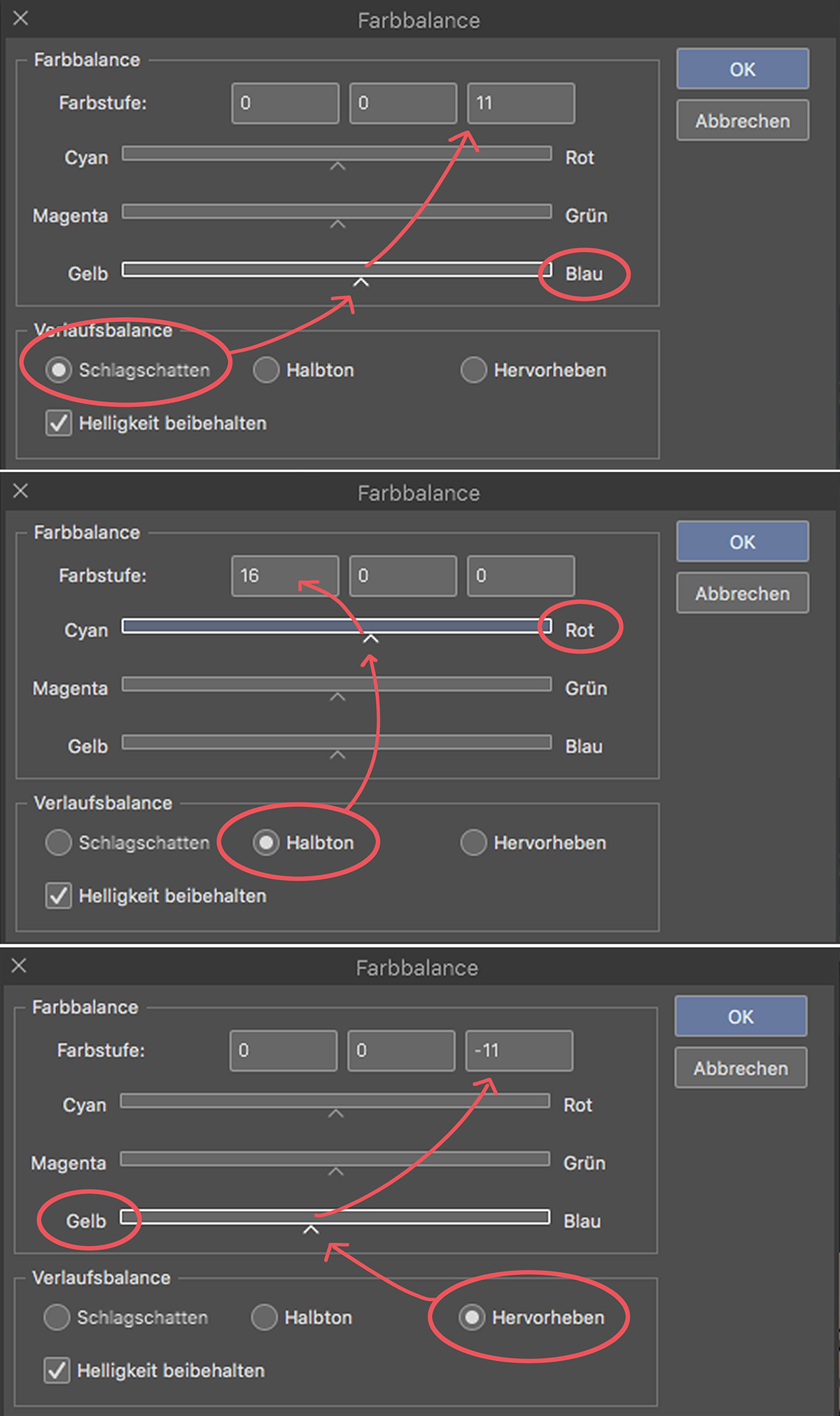
Task: Select Schlagschatten in the dialog where Halbton is active
Action: click(x=59, y=843)
